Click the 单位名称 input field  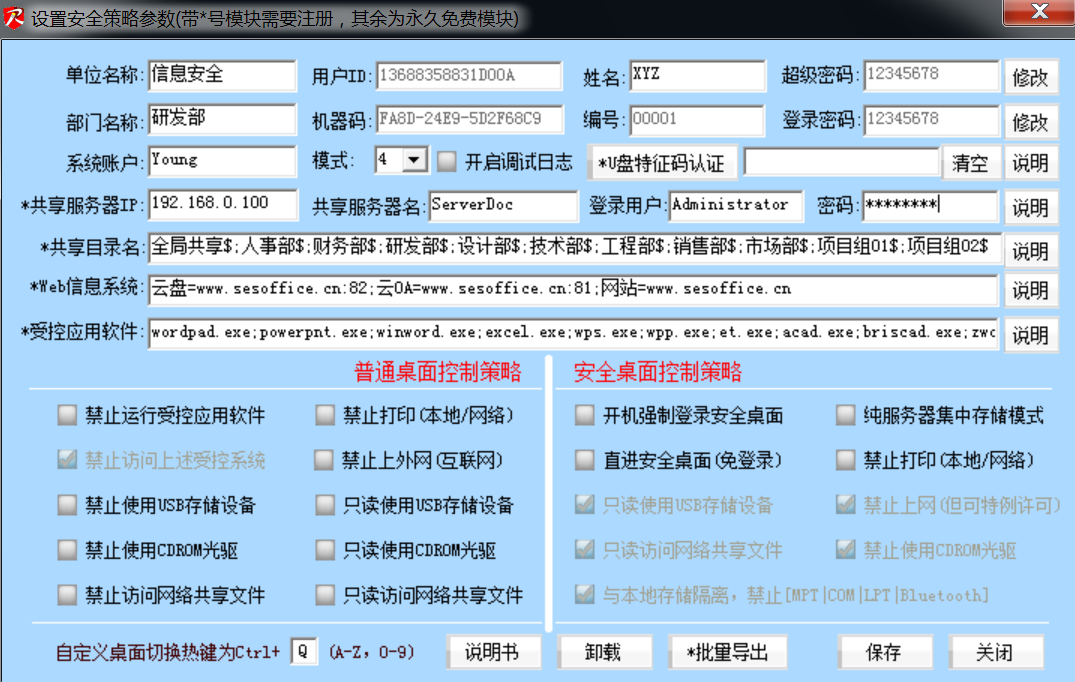[222, 75]
